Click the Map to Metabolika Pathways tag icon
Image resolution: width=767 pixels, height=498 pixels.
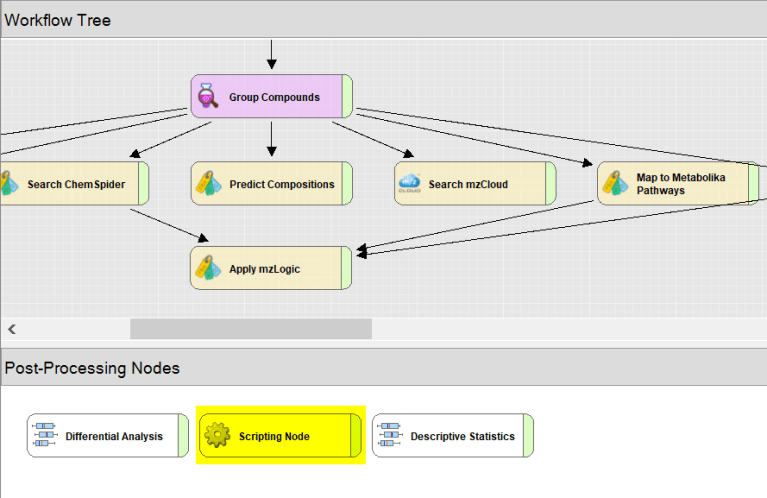click(x=615, y=183)
